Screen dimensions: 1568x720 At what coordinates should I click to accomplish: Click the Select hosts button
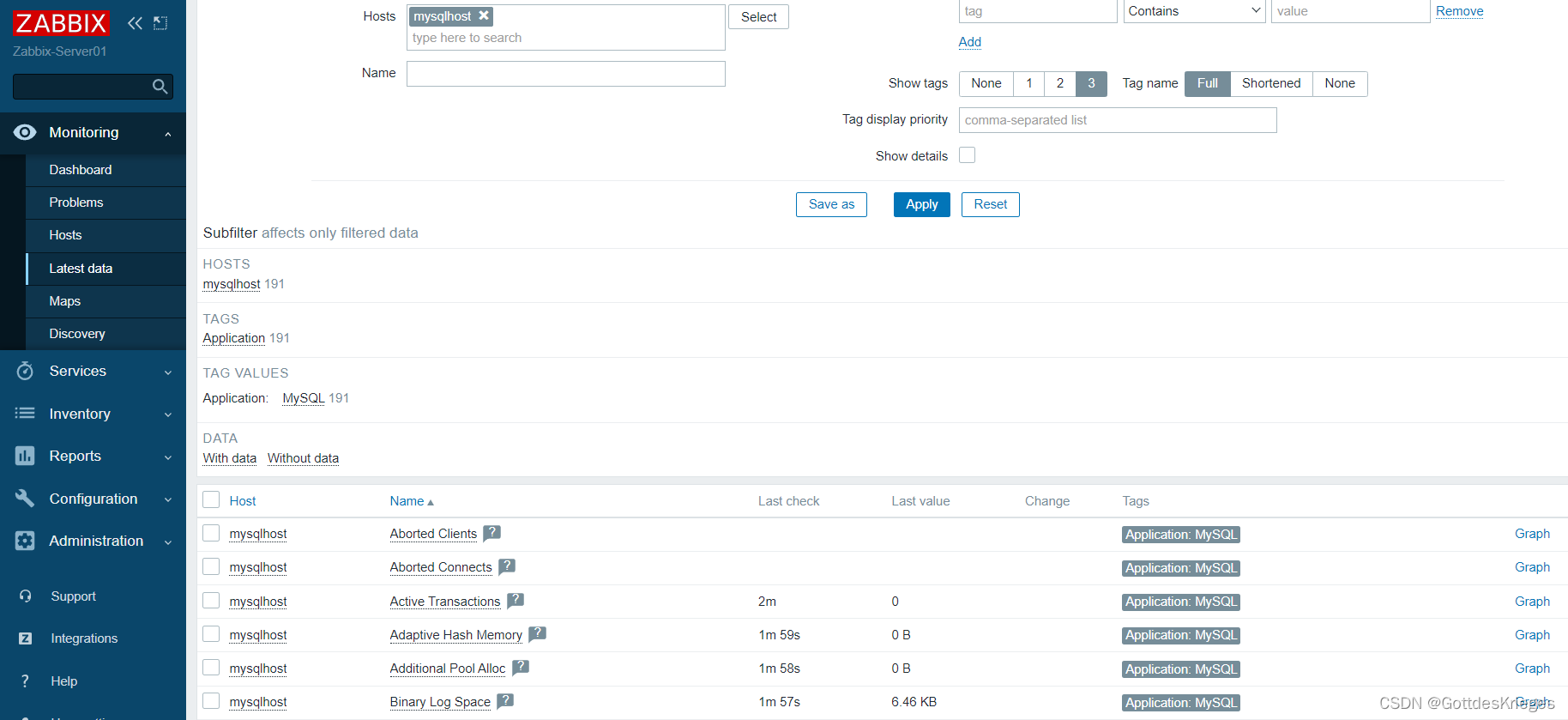tap(759, 16)
